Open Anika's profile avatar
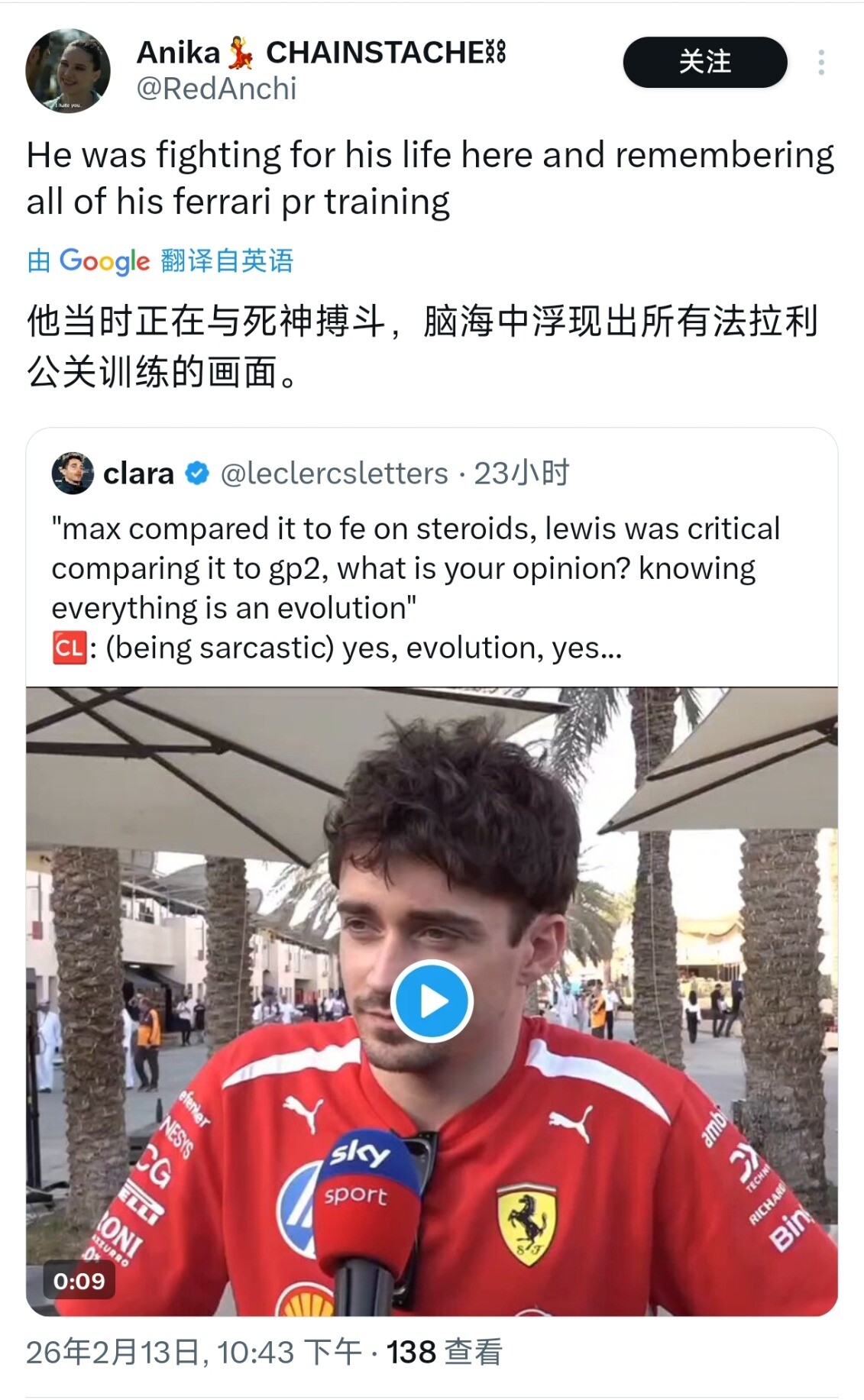Image resolution: width=864 pixels, height=1400 pixels. 68,70
